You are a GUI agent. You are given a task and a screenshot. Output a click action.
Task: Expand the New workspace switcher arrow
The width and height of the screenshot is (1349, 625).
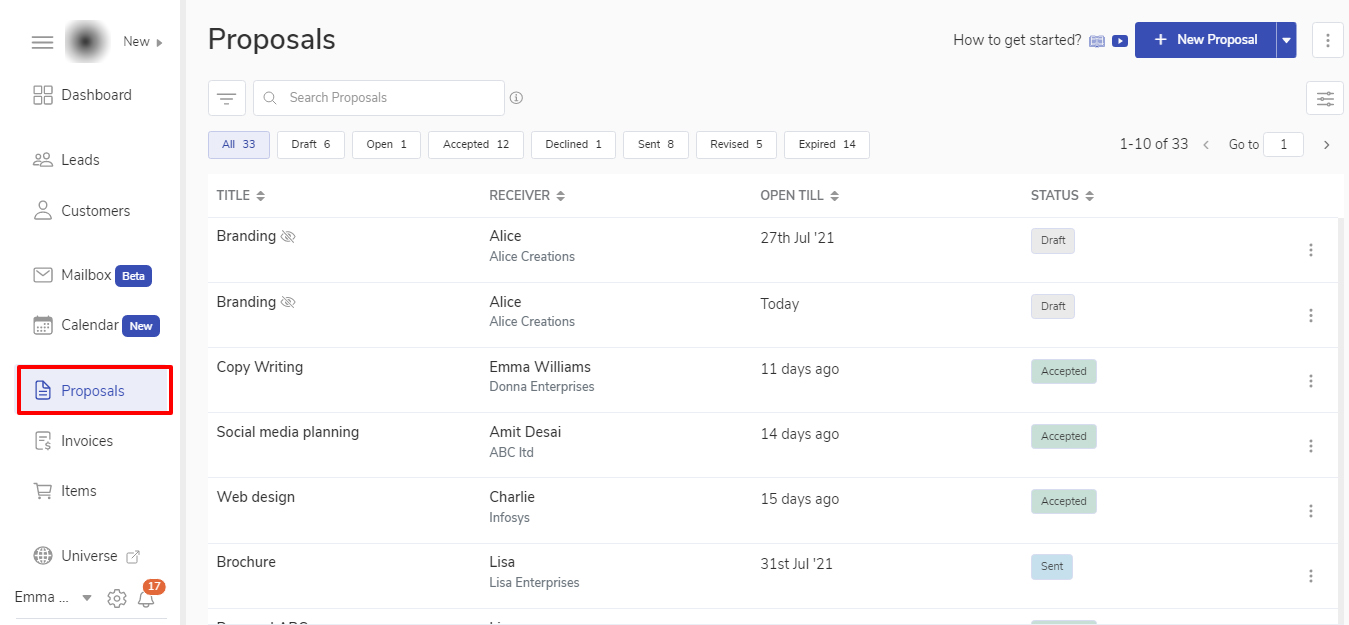pos(159,42)
